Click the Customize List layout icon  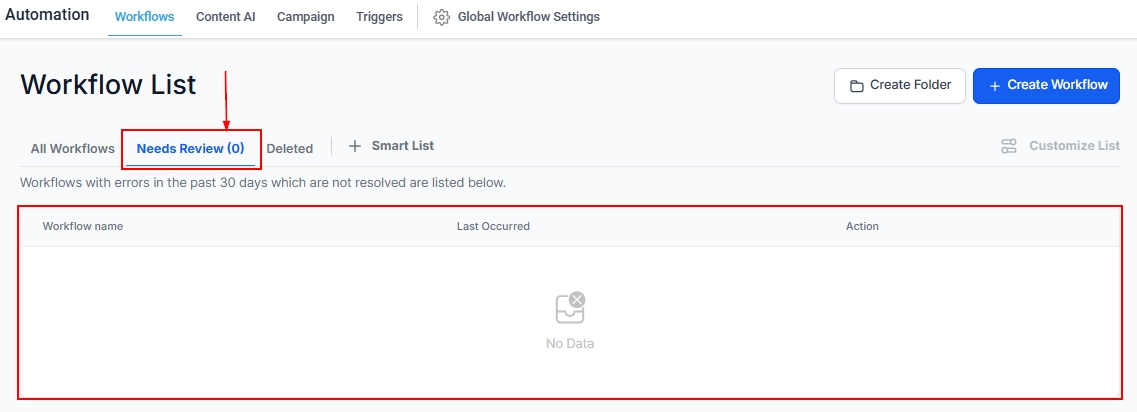click(x=1009, y=146)
